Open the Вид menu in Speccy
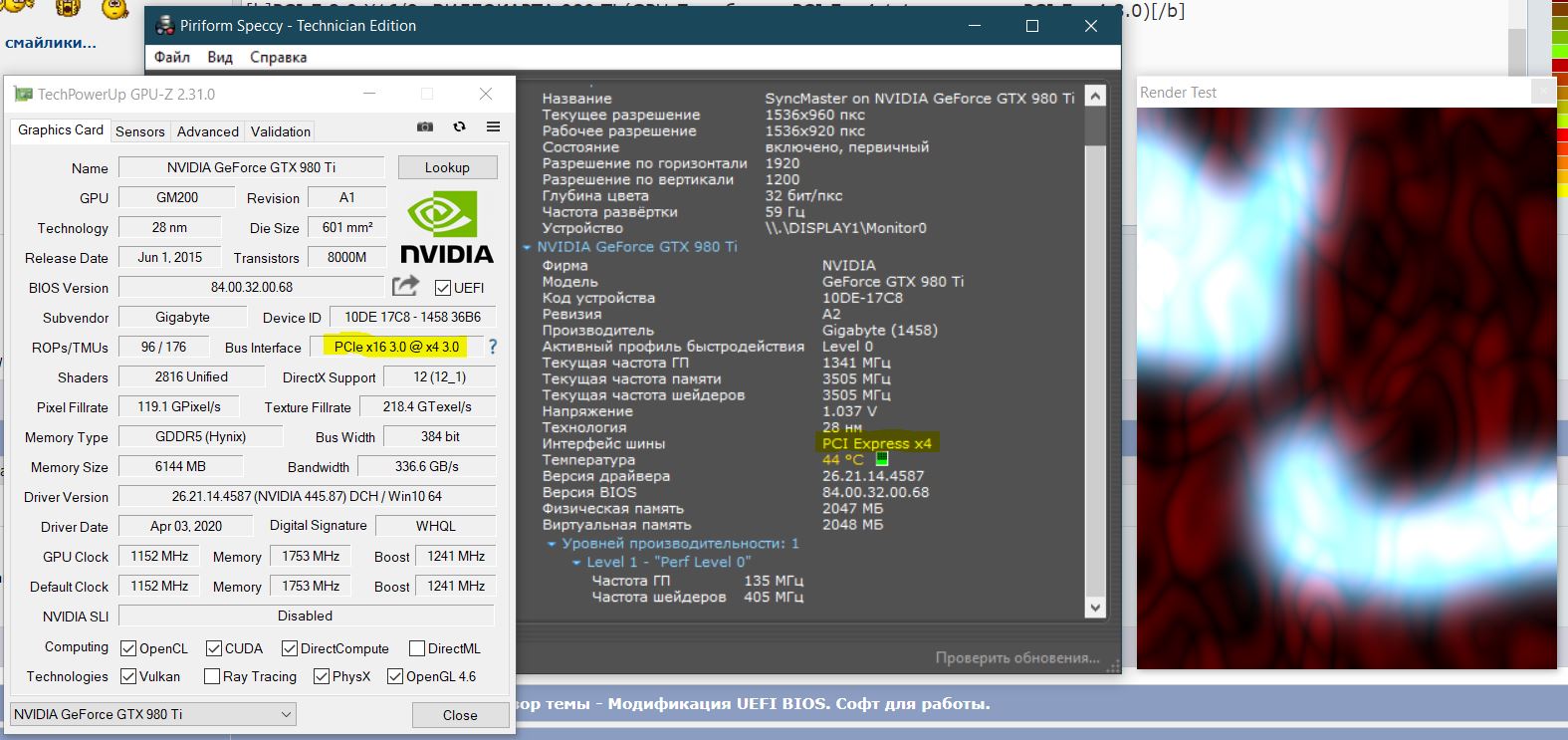 (x=220, y=58)
